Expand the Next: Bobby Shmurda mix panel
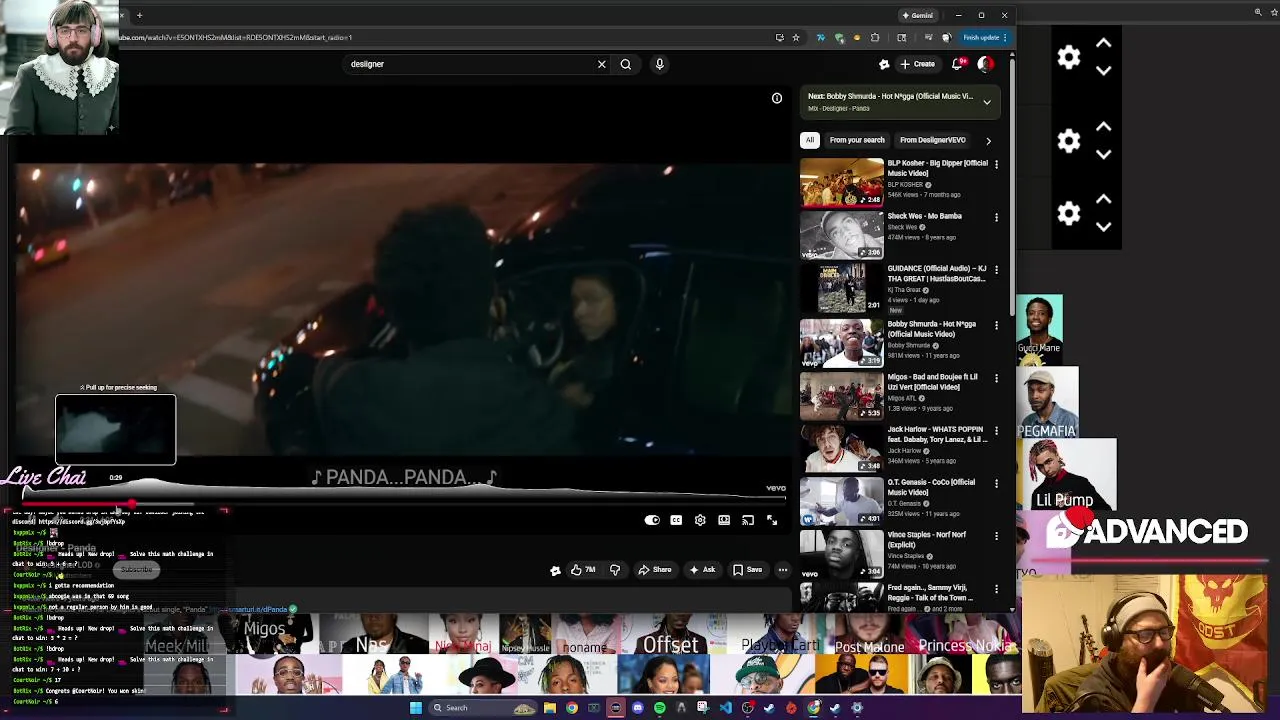This screenshot has width=1280, height=720. pos(987,102)
